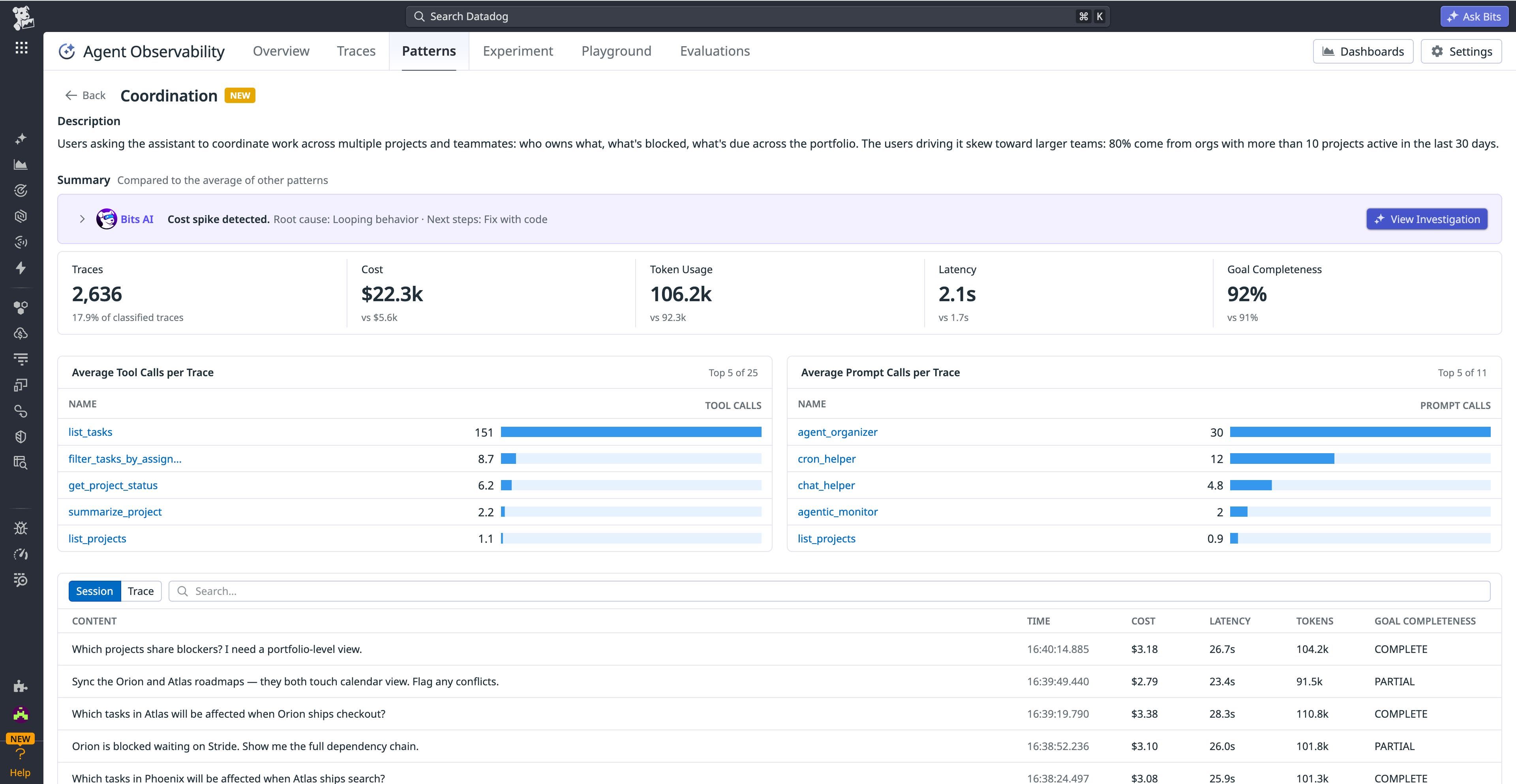Open the Experiment tab
1516x784 pixels.
pos(518,51)
